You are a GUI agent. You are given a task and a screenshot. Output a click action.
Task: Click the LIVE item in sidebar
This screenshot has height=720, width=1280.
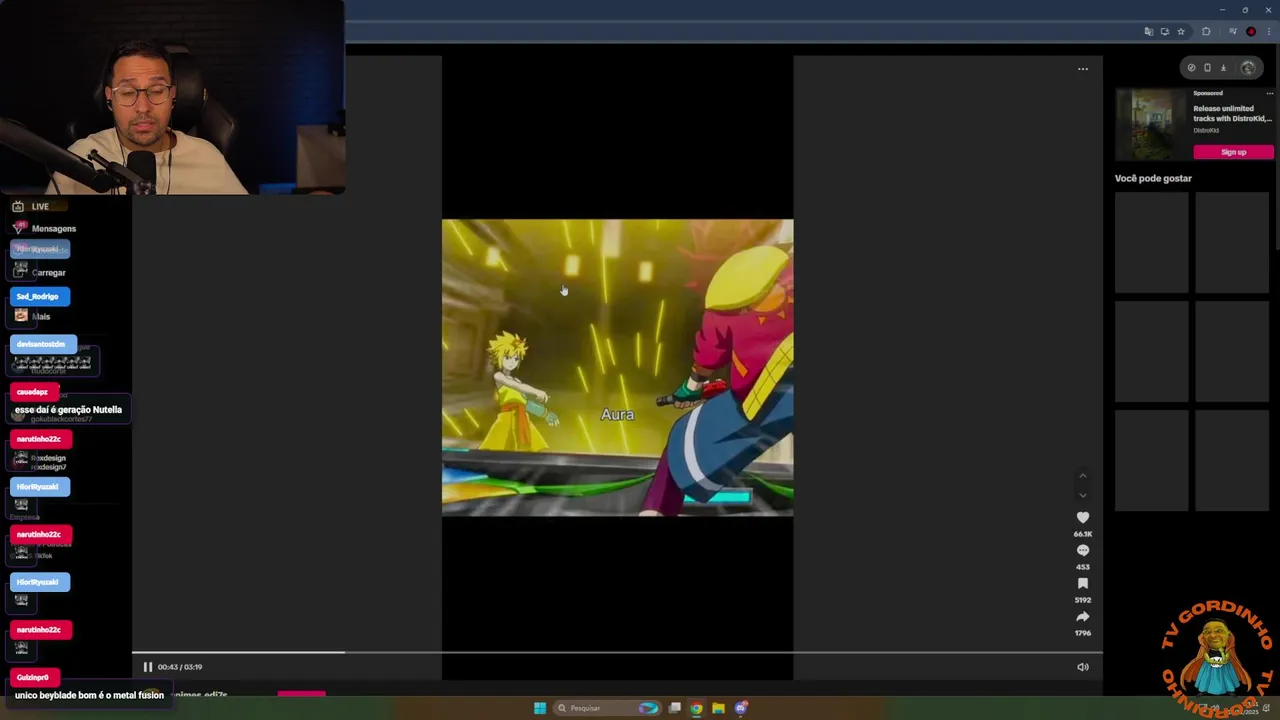click(x=40, y=207)
